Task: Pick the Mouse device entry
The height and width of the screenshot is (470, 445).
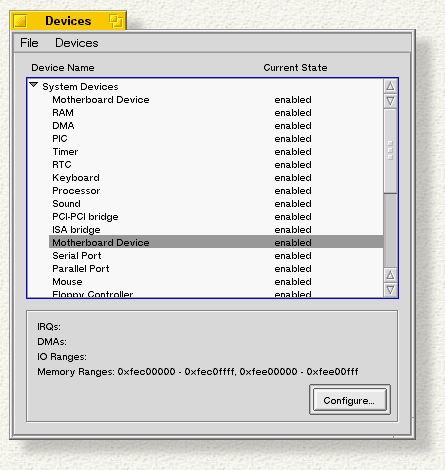Action: coord(216,282)
